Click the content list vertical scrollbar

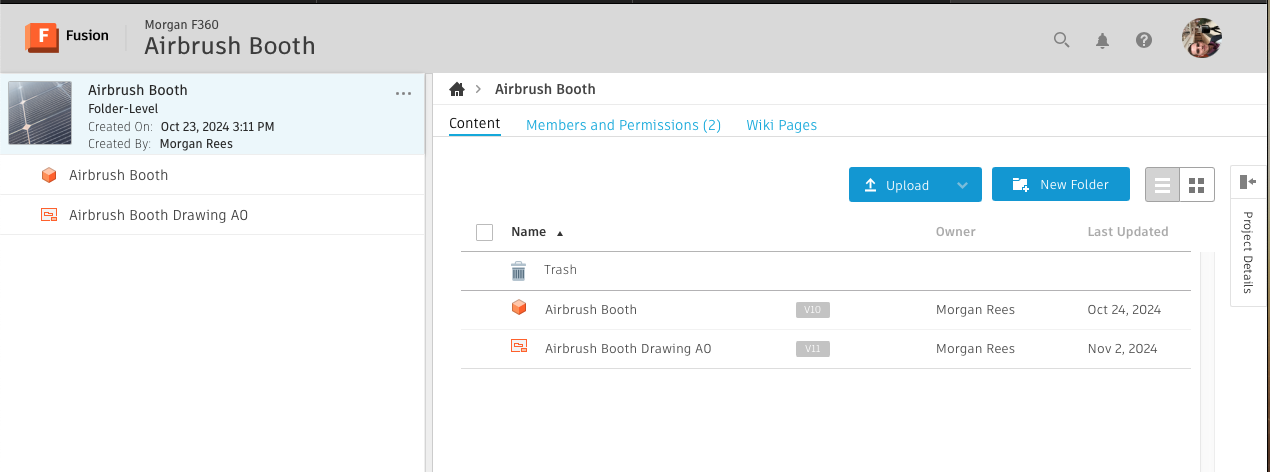click(x=1206, y=360)
